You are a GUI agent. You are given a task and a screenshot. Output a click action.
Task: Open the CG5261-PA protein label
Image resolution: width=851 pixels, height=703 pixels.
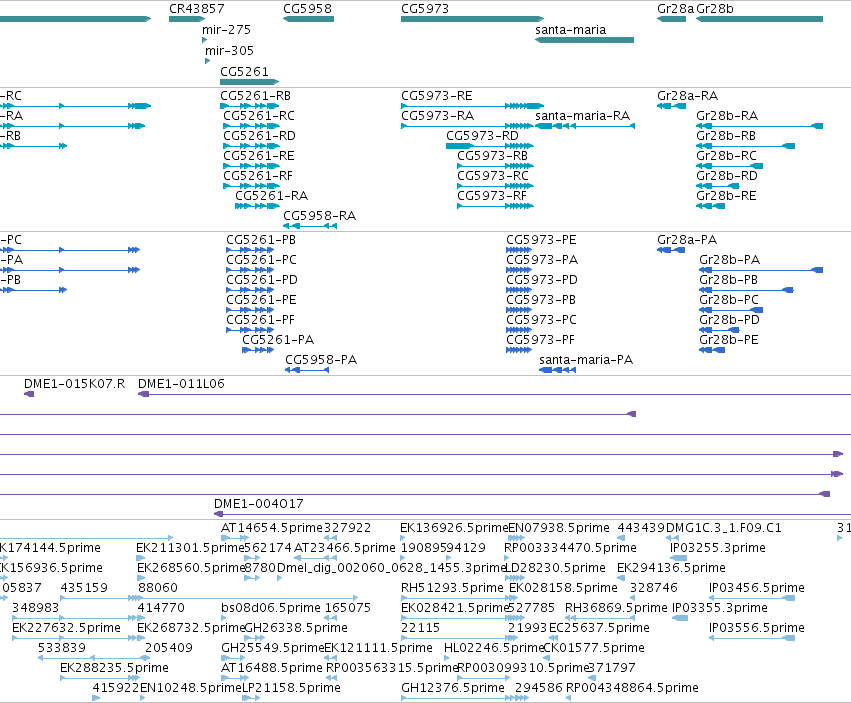[278, 340]
